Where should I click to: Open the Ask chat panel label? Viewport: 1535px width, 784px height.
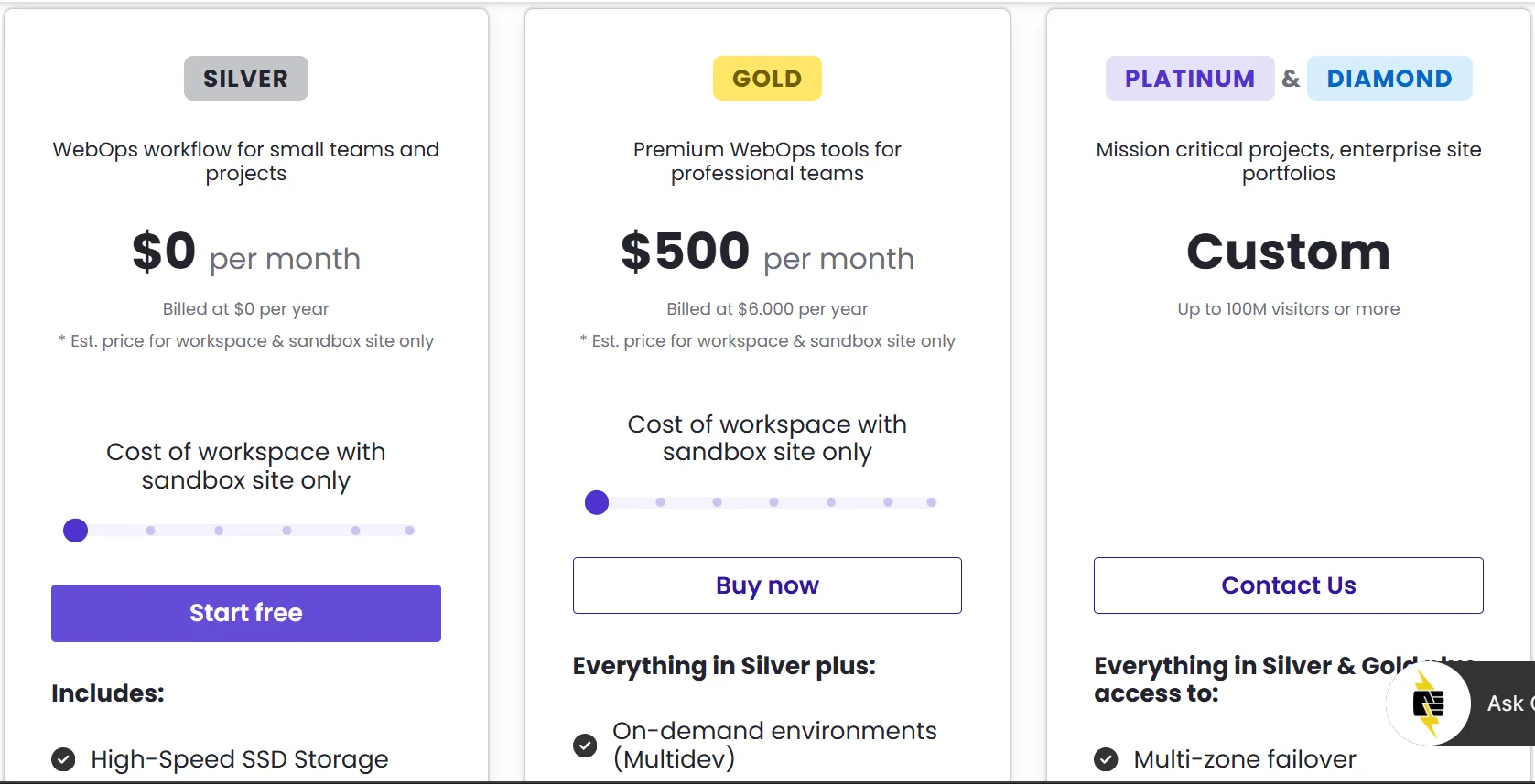click(x=1507, y=703)
